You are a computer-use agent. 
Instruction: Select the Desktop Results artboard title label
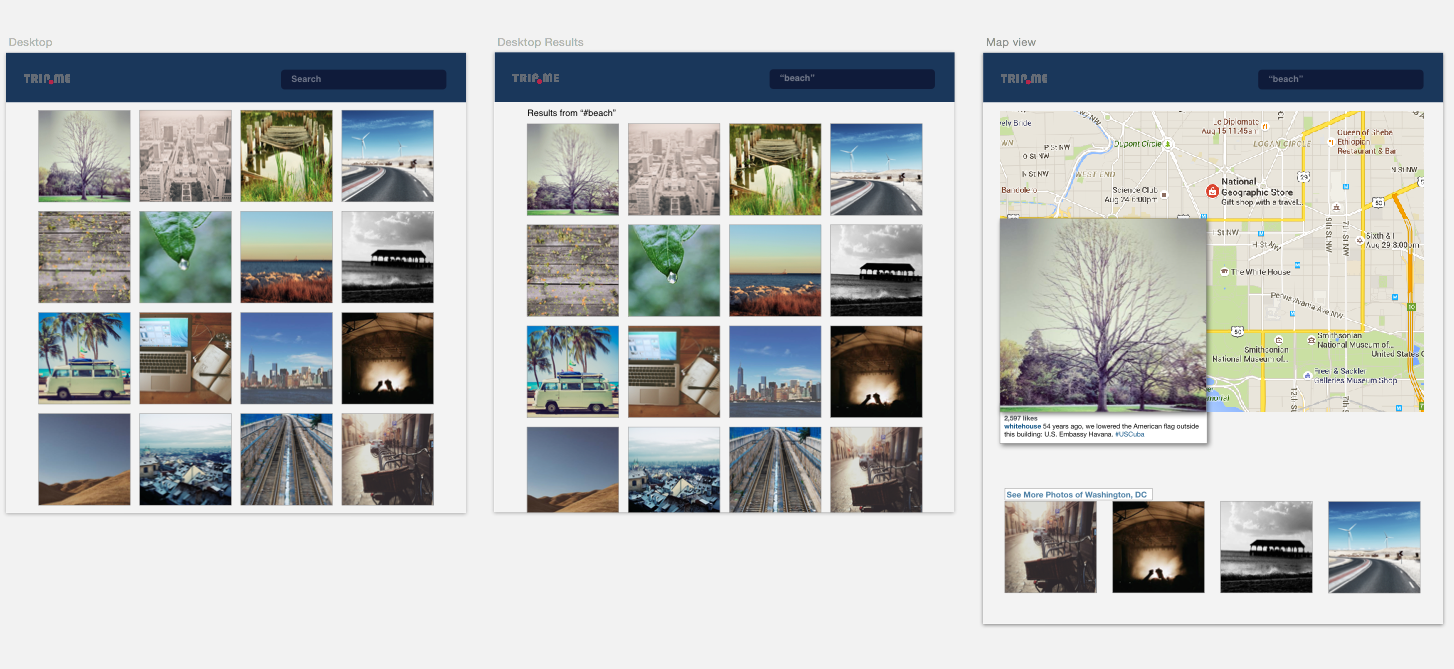tap(540, 42)
